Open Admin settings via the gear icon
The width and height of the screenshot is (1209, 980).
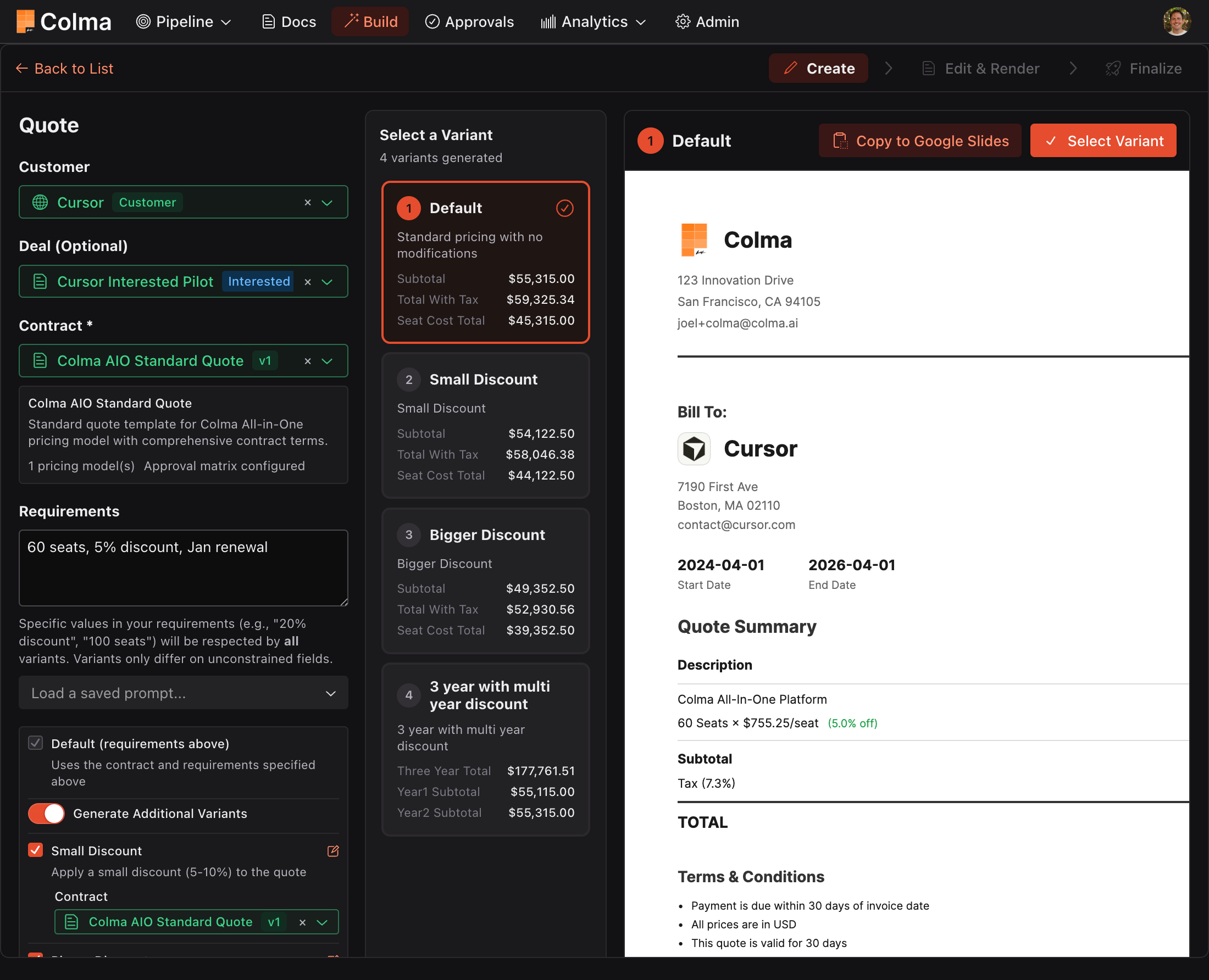683,21
